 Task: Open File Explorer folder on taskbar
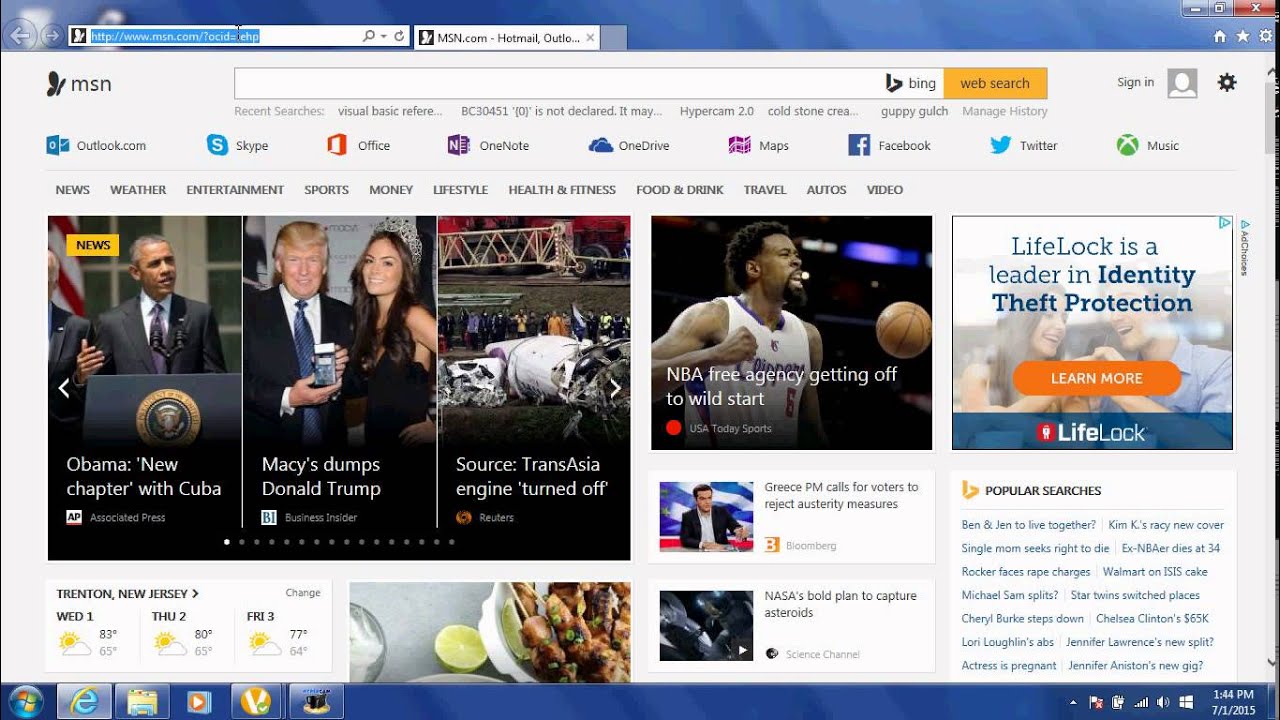pos(141,701)
